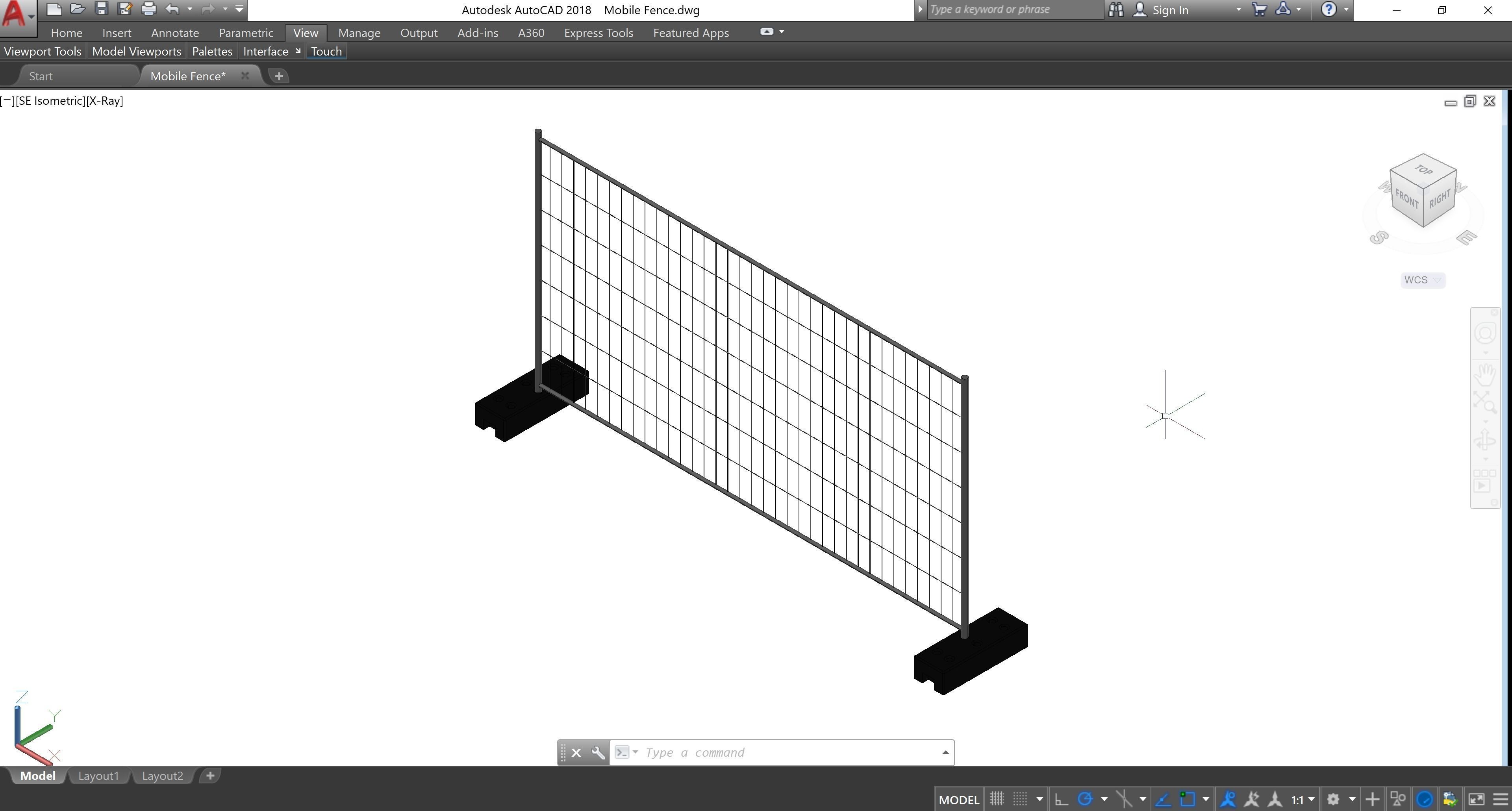Open the full navigation wheel
Screen dimensions: 1512x811
[1485, 333]
